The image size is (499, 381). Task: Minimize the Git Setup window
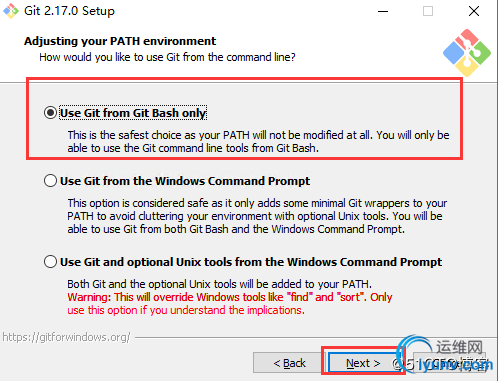point(383,11)
